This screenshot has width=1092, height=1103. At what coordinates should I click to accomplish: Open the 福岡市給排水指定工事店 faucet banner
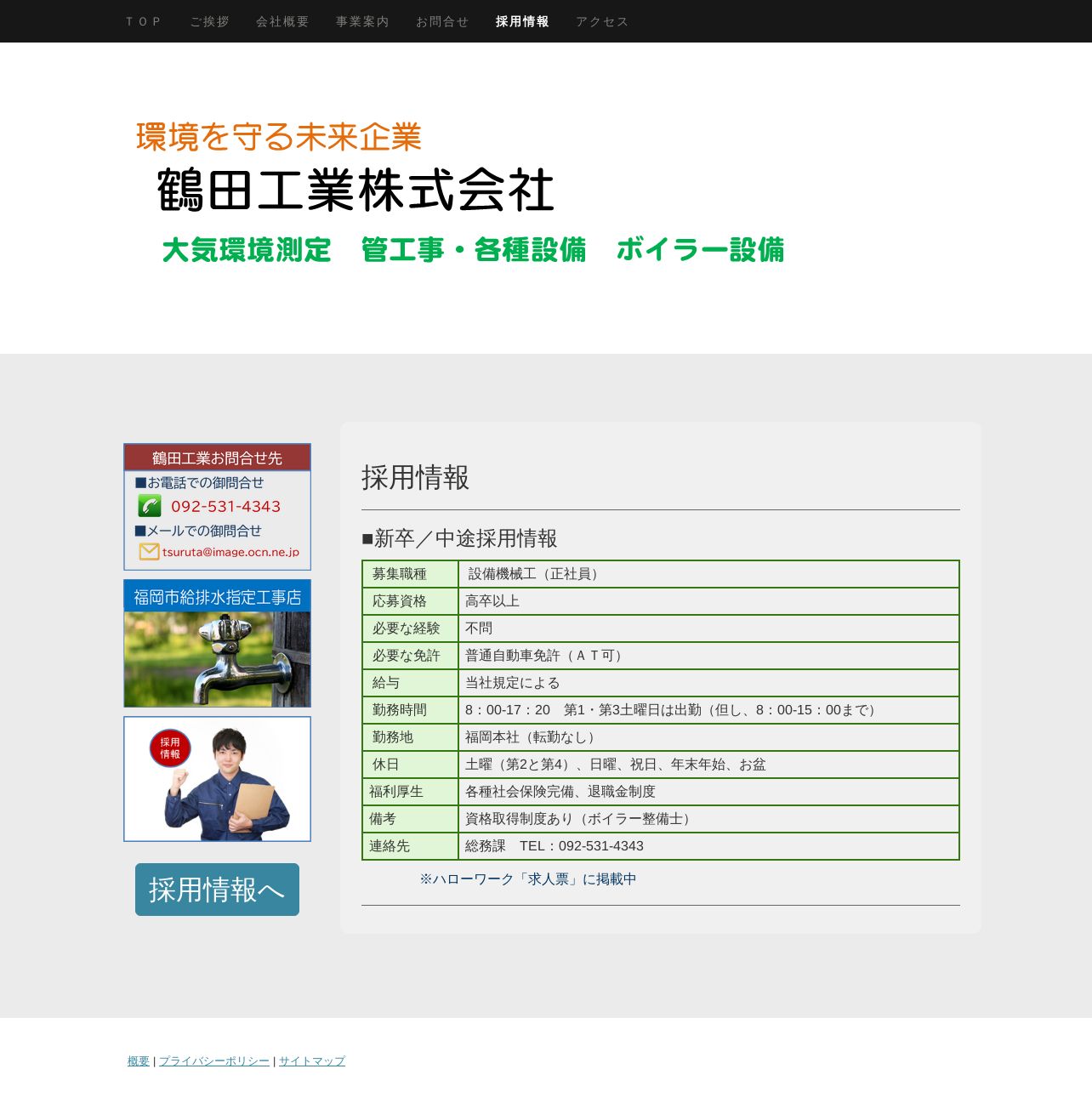click(x=217, y=643)
